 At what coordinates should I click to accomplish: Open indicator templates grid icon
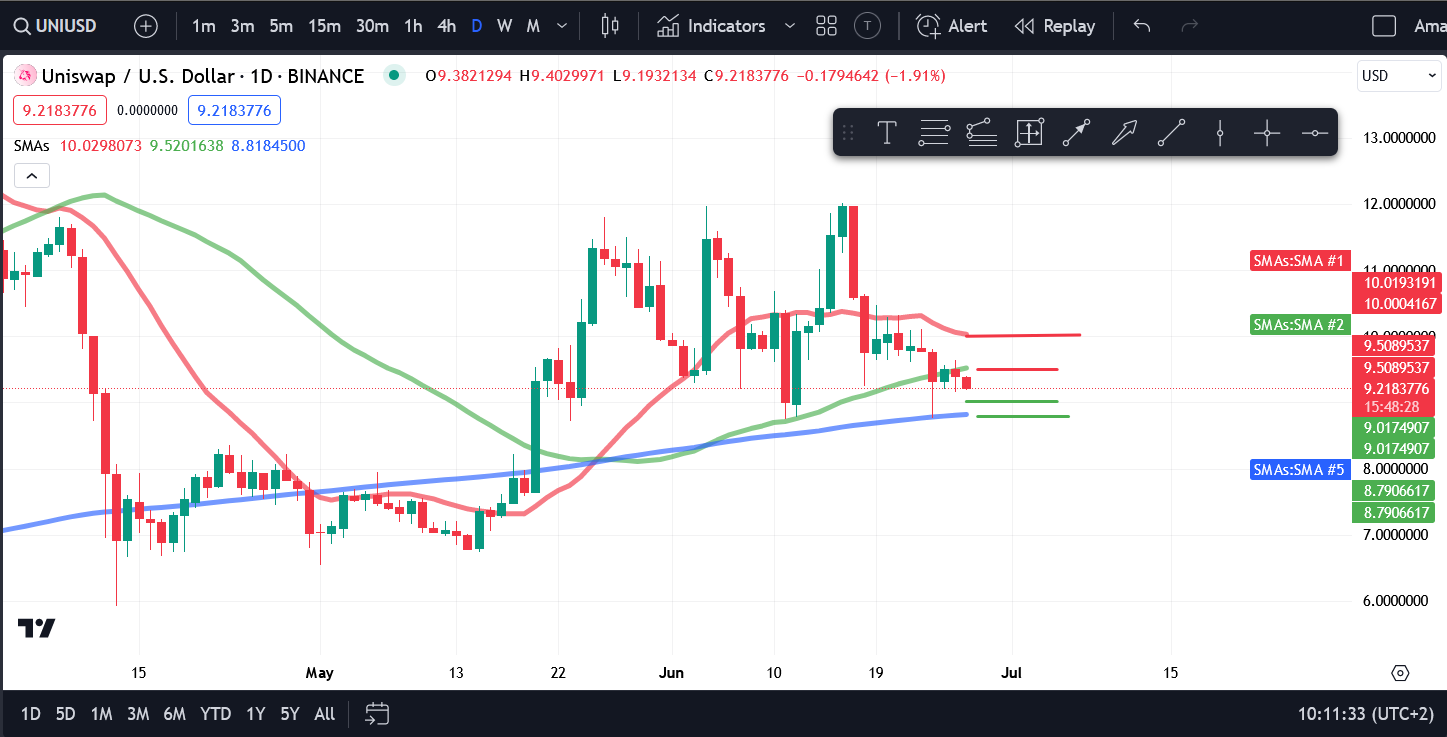pyautogui.click(x=826, y=26)
